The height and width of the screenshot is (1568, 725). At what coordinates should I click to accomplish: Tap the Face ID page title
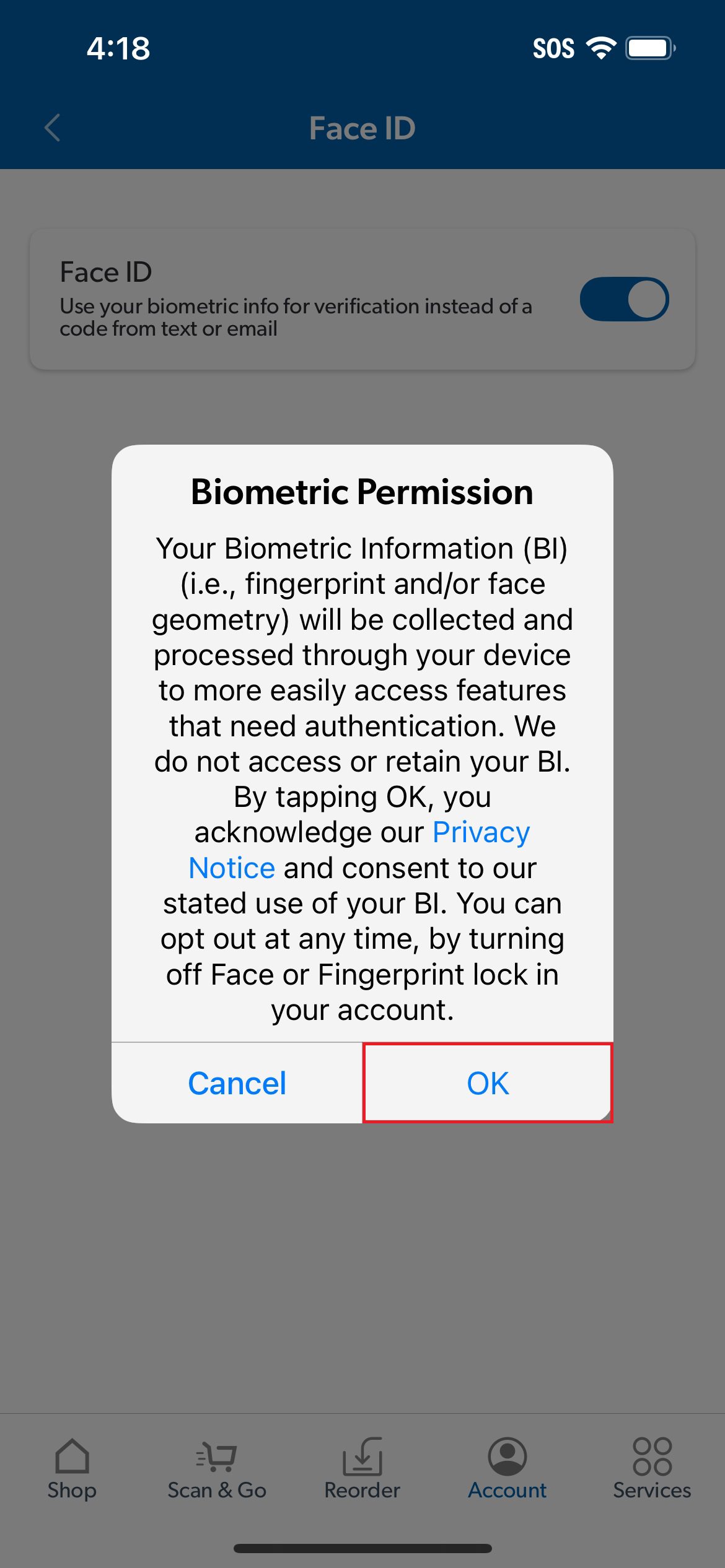pos(362,128)
